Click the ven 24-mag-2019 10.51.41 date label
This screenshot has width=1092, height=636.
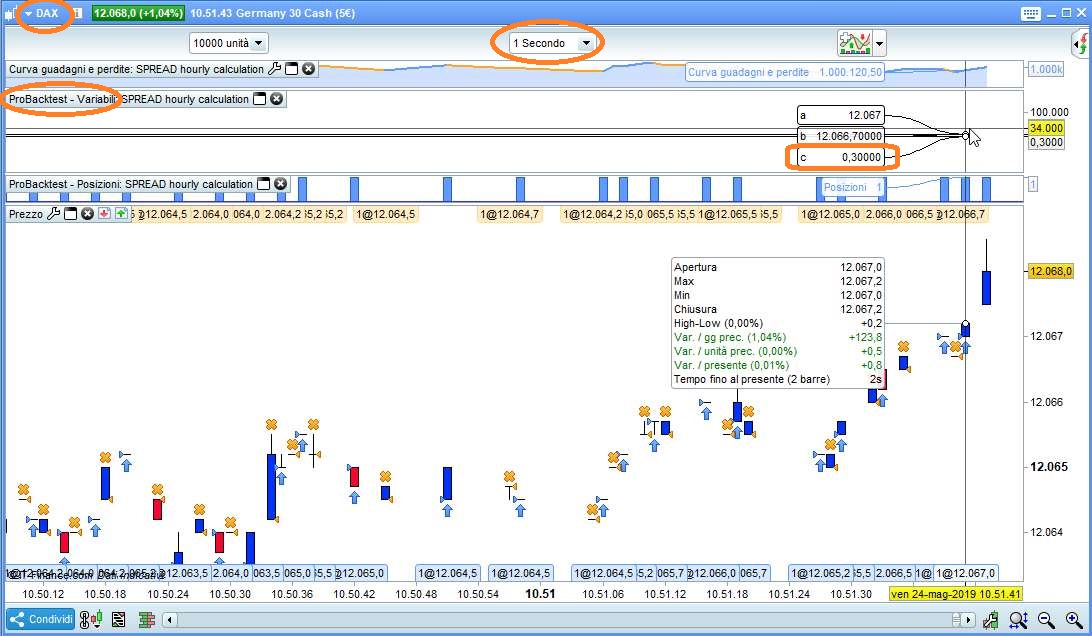click(x=956, y=594)
